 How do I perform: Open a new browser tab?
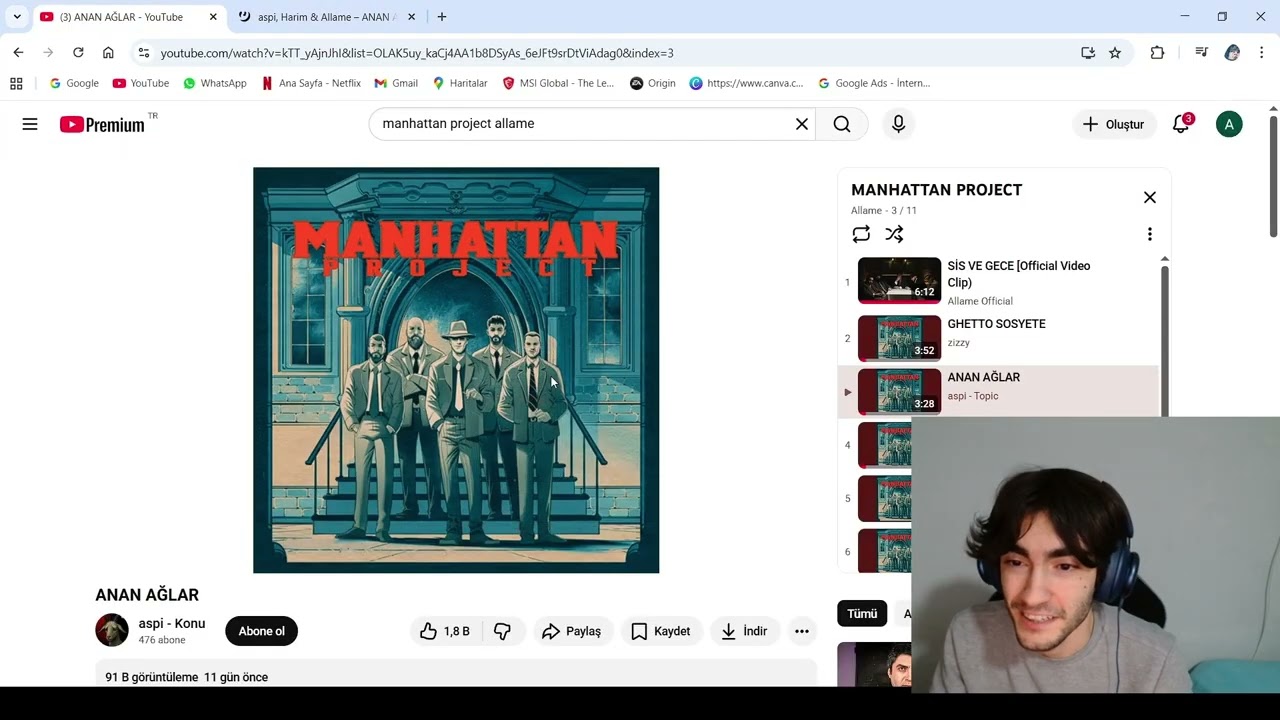click(442, 17)
